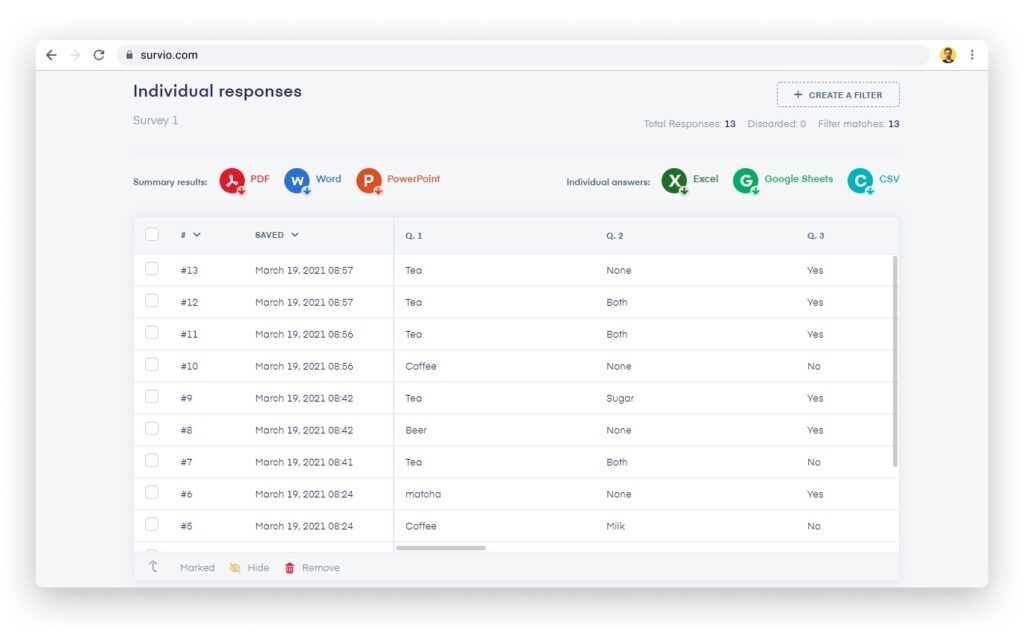
Task: Click the Q. 2 column header
Action: point(614,236)
